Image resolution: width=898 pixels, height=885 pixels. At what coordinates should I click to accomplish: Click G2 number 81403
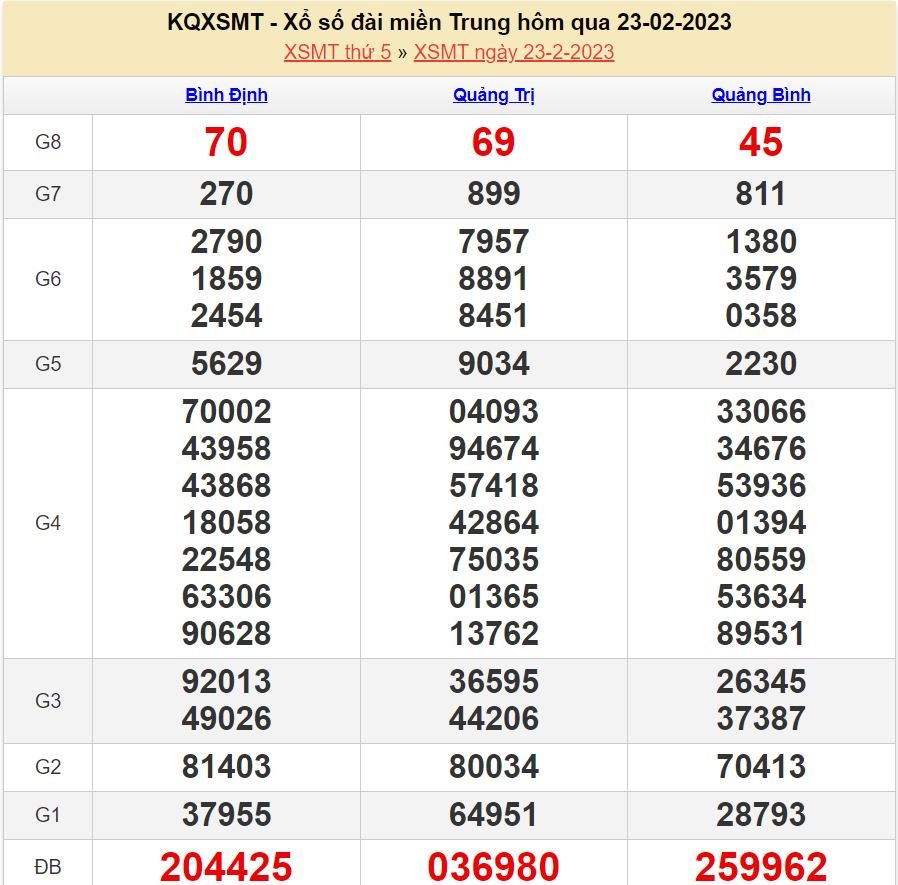226,767
